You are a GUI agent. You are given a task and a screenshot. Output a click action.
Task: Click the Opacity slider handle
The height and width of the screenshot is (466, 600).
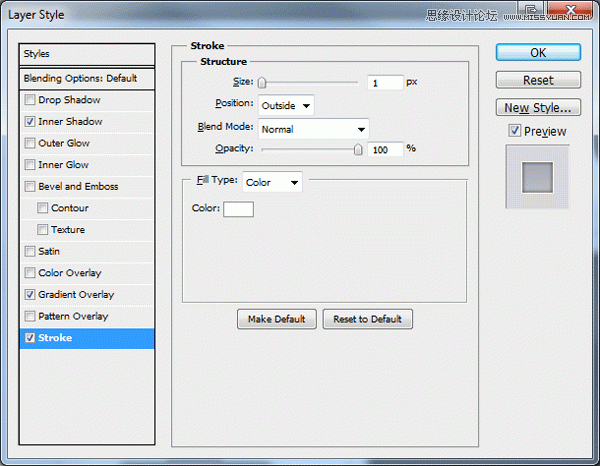[x=358, y=149]
